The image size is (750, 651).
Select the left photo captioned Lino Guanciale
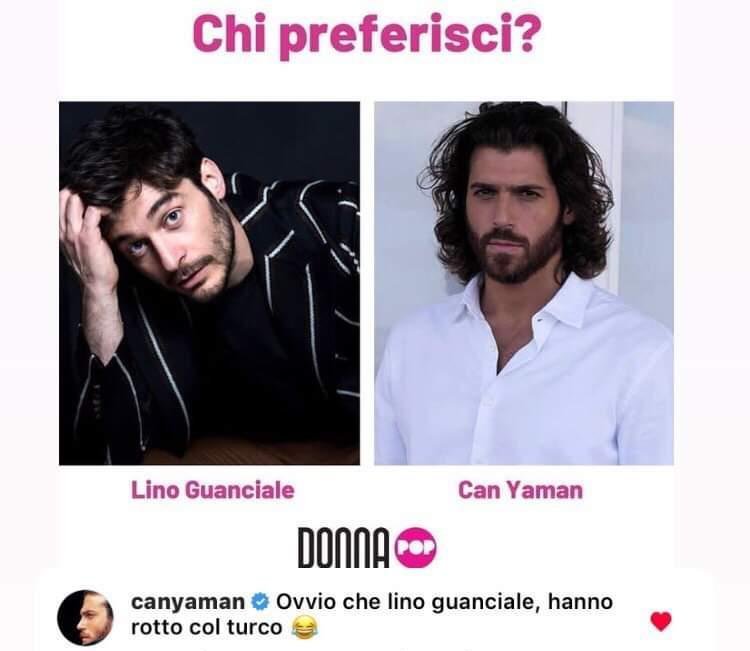coord(210,283)
